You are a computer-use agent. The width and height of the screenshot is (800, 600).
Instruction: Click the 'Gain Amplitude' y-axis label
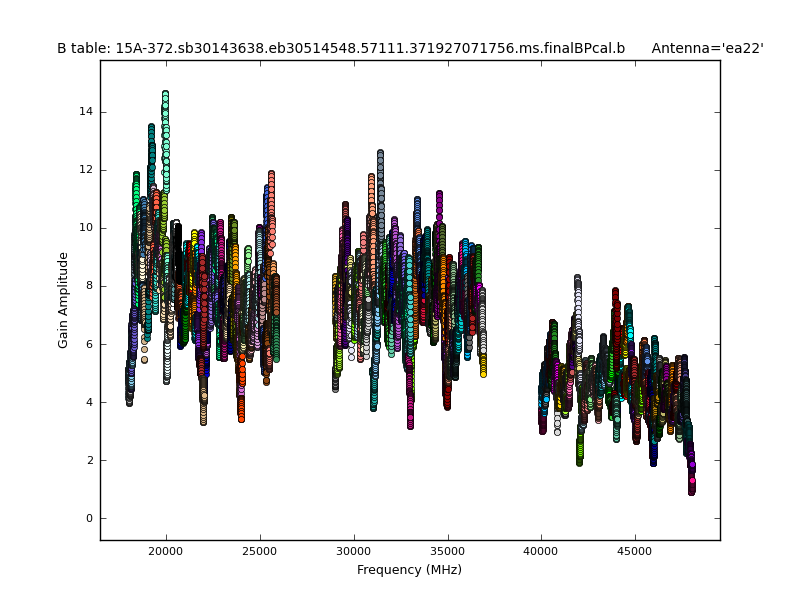63,300
